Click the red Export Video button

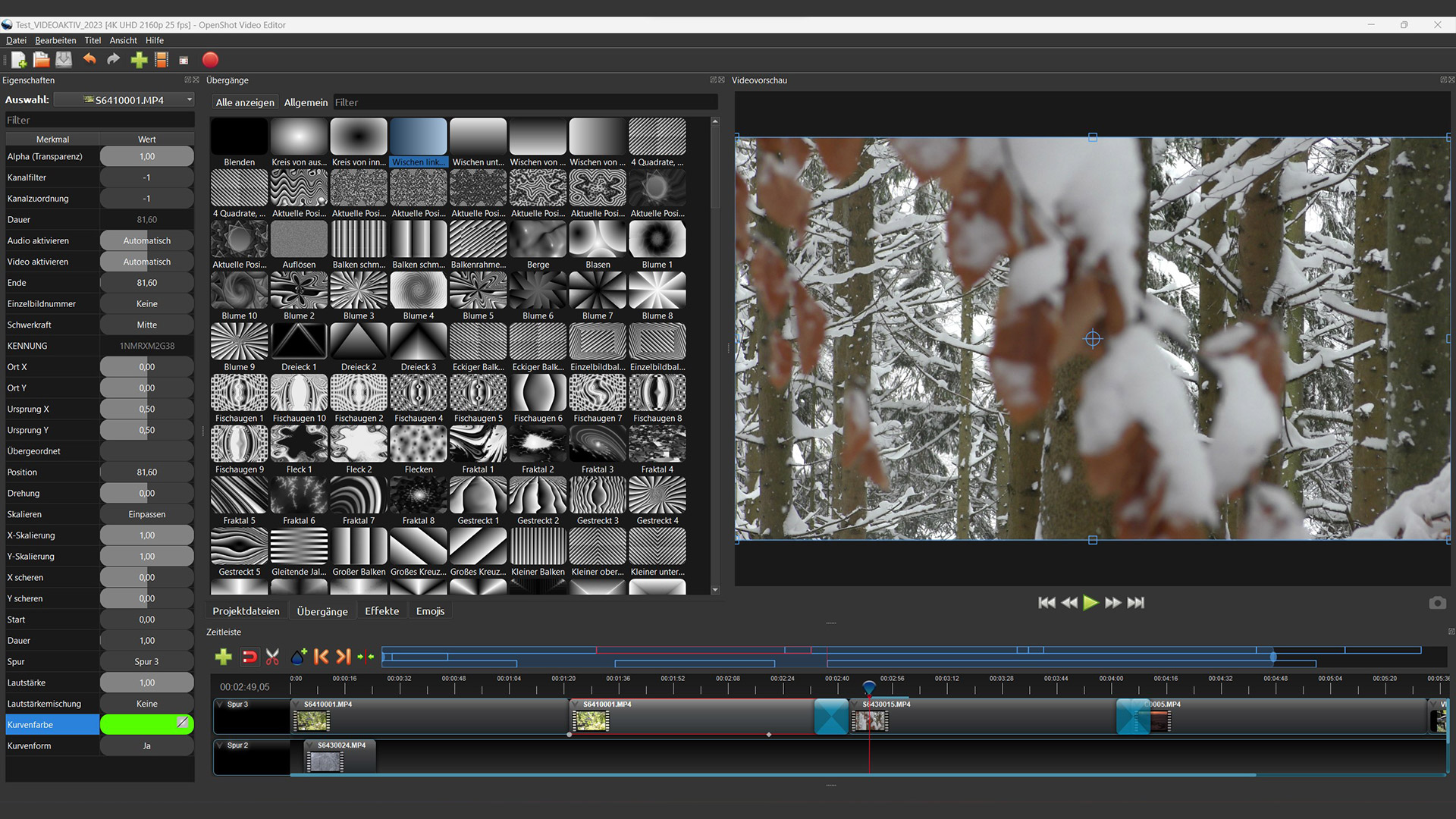tap(210, 60)
